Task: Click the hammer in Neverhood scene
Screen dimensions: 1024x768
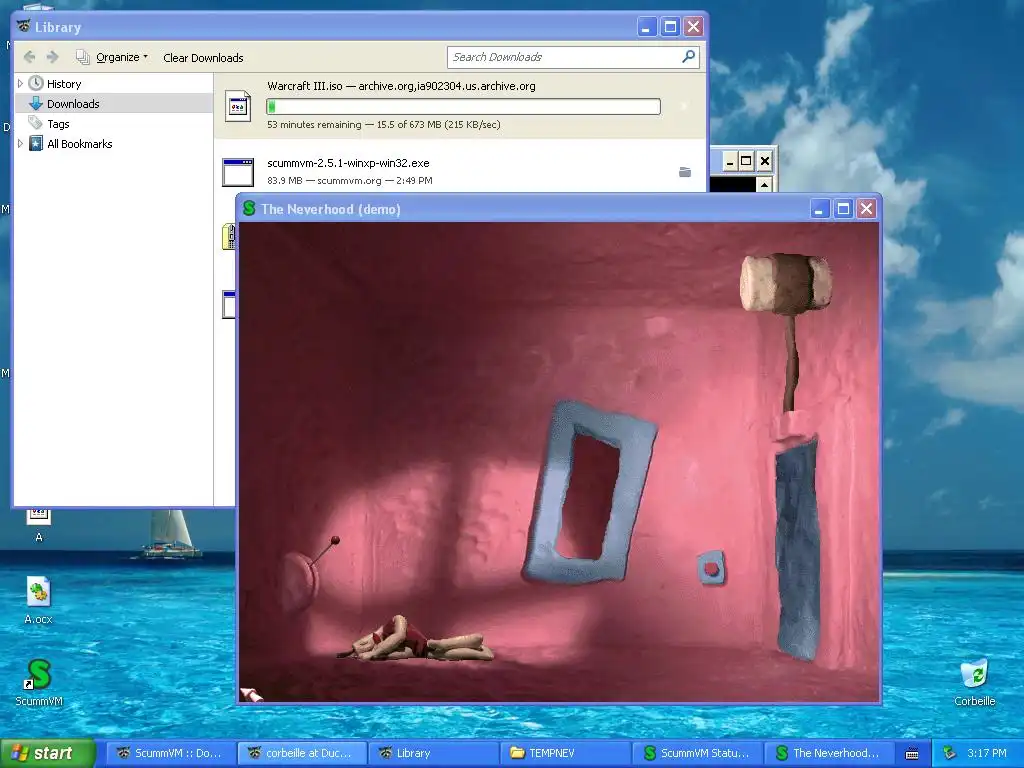Action: [786, 282]
